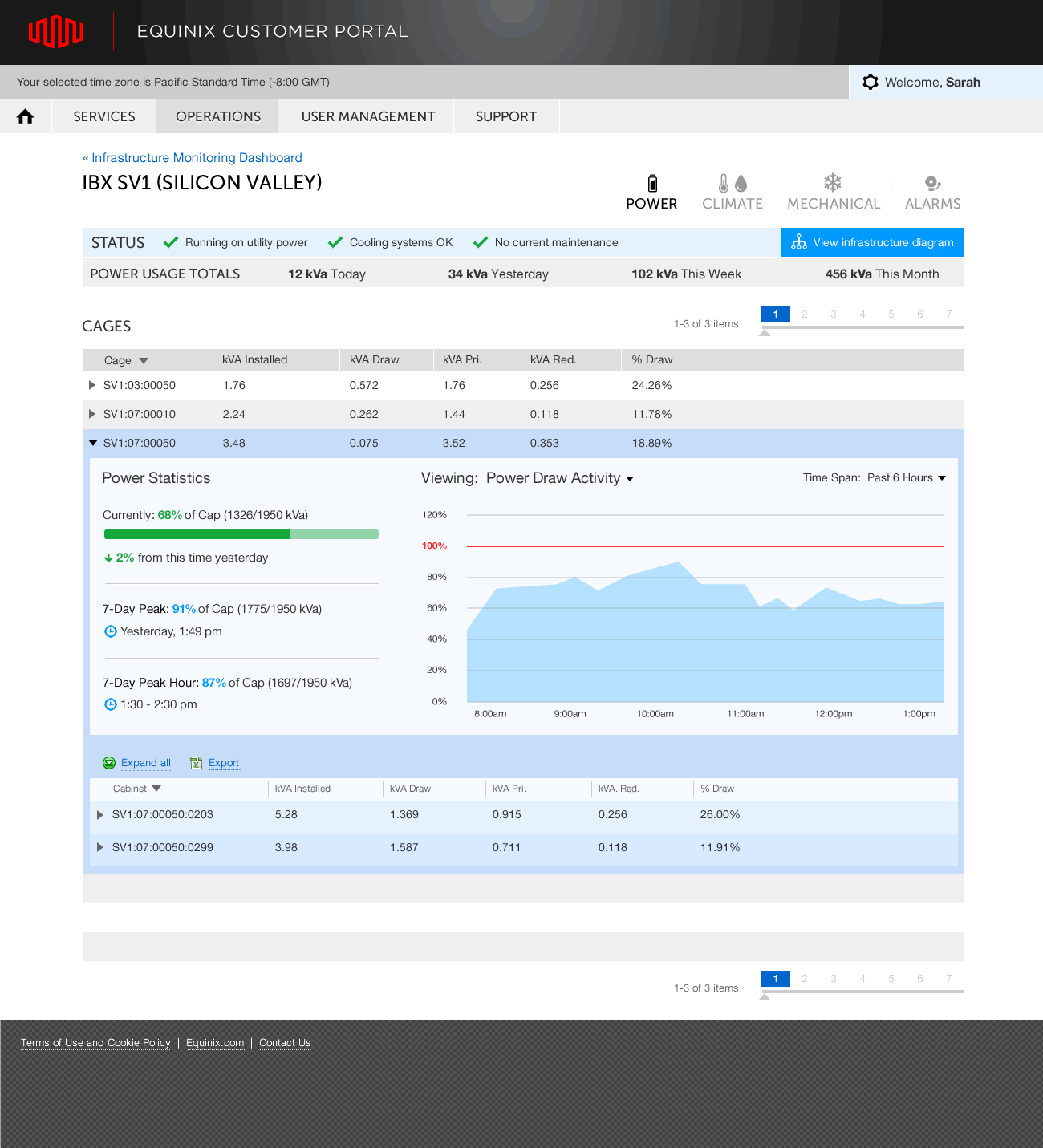Expand cage SV1:03:00050 row
The image size is (1043, 1148).
tap(92, 385)
